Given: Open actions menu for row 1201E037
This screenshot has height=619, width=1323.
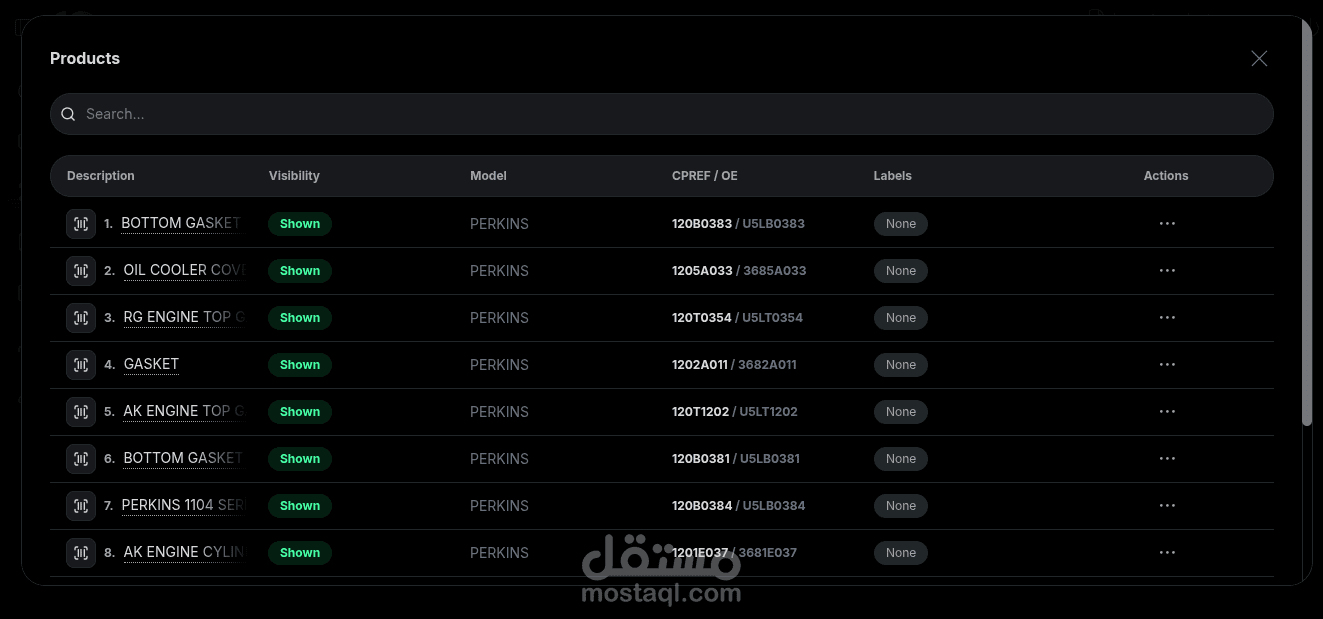Looking at the screenshot, I should (x=1167, y=553).
